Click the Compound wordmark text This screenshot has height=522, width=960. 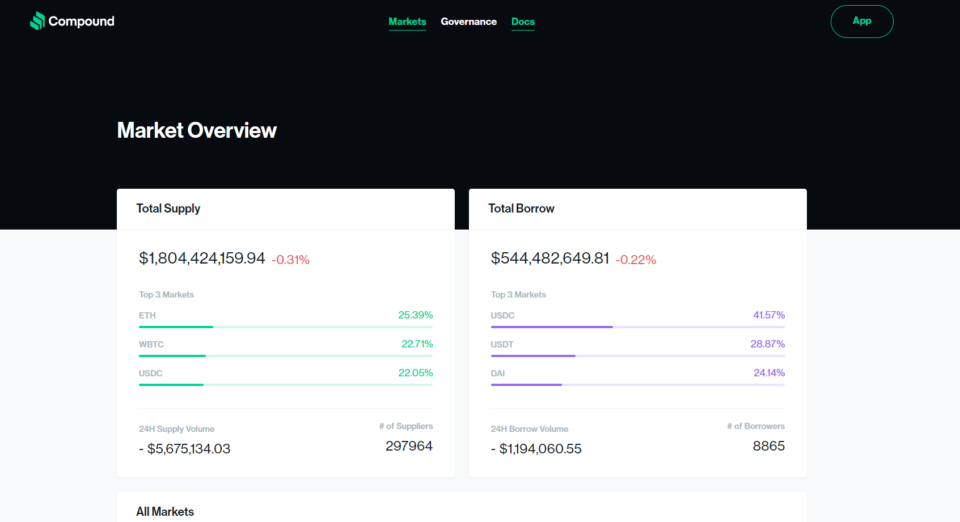pos(81,21)
